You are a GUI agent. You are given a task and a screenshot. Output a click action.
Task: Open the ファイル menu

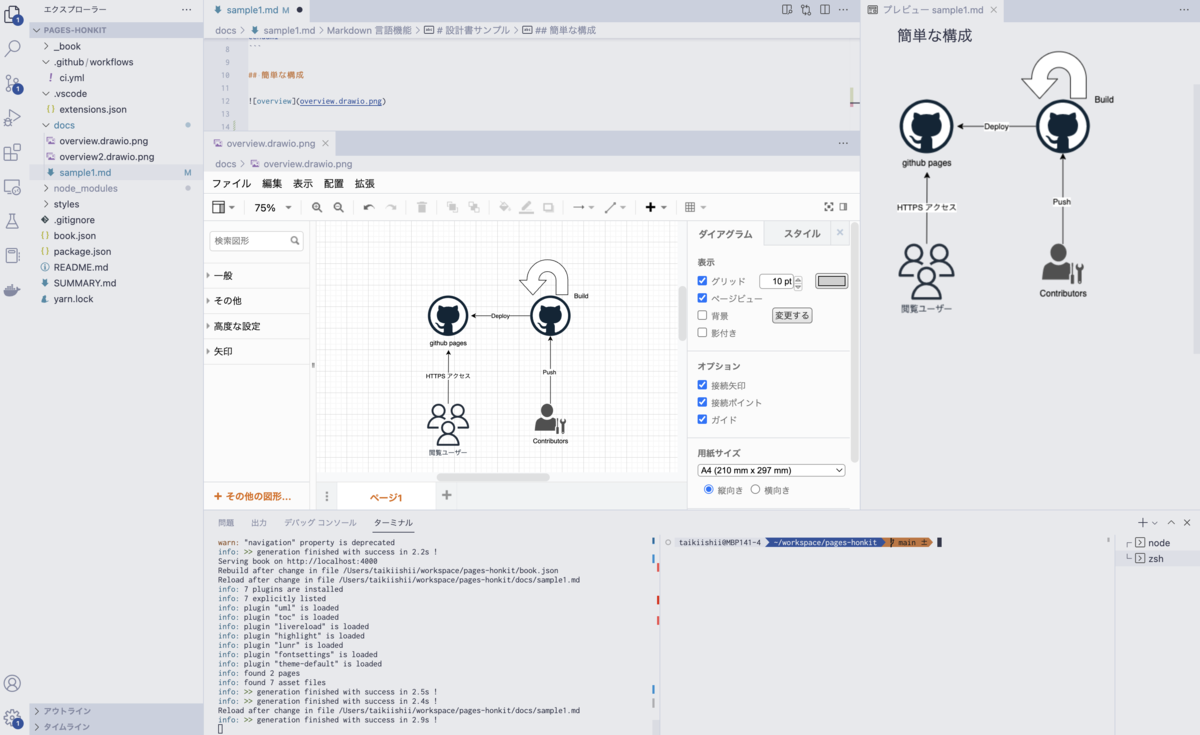pos(231,184)
